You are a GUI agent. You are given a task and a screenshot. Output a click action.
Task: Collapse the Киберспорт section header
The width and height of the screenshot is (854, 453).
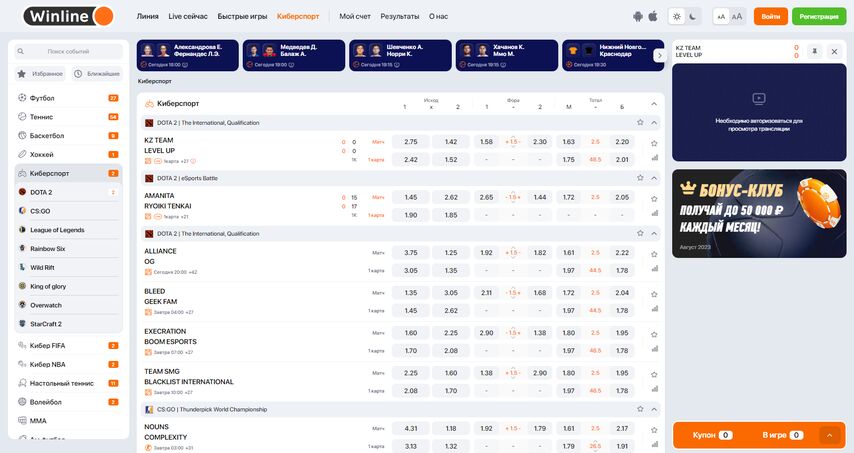654,103
